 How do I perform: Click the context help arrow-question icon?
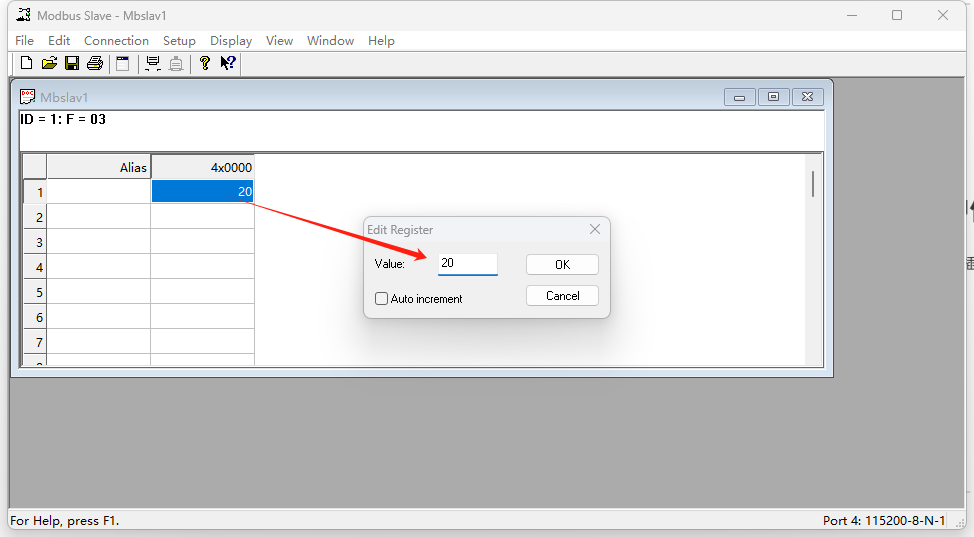pyautogui.click(x=228, y=63)
